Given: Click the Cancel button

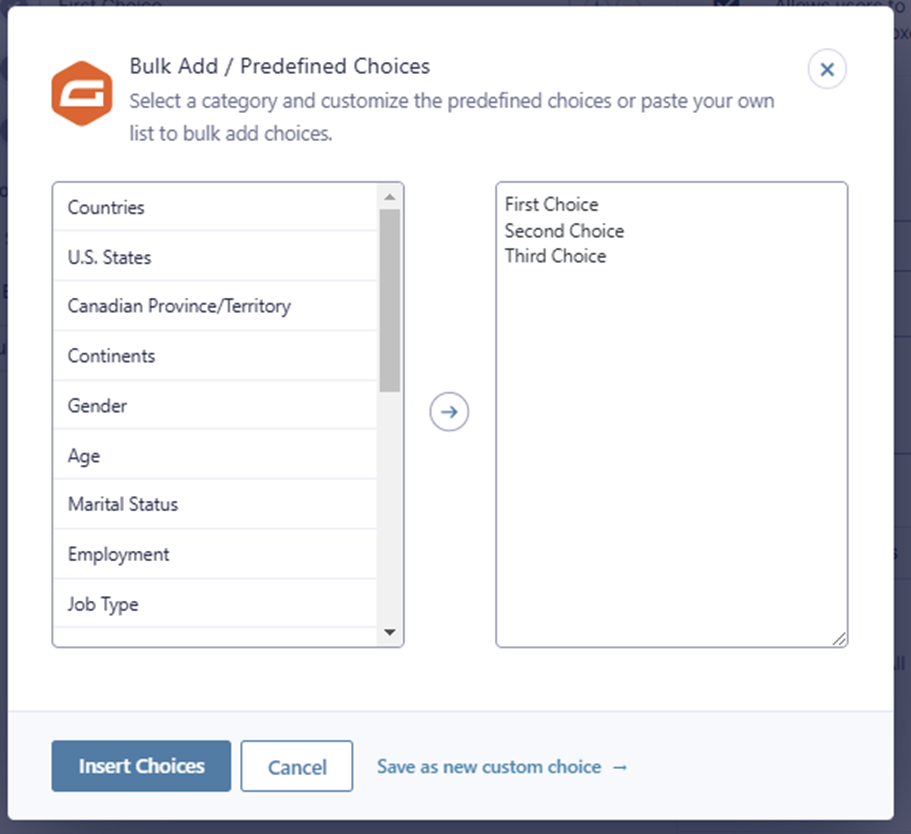Looking at the screenshot, I should tap(297, 767).
